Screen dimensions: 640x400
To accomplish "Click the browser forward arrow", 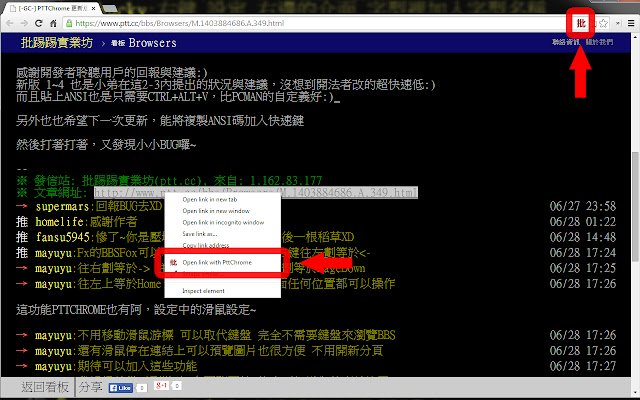I will (25, 23).
